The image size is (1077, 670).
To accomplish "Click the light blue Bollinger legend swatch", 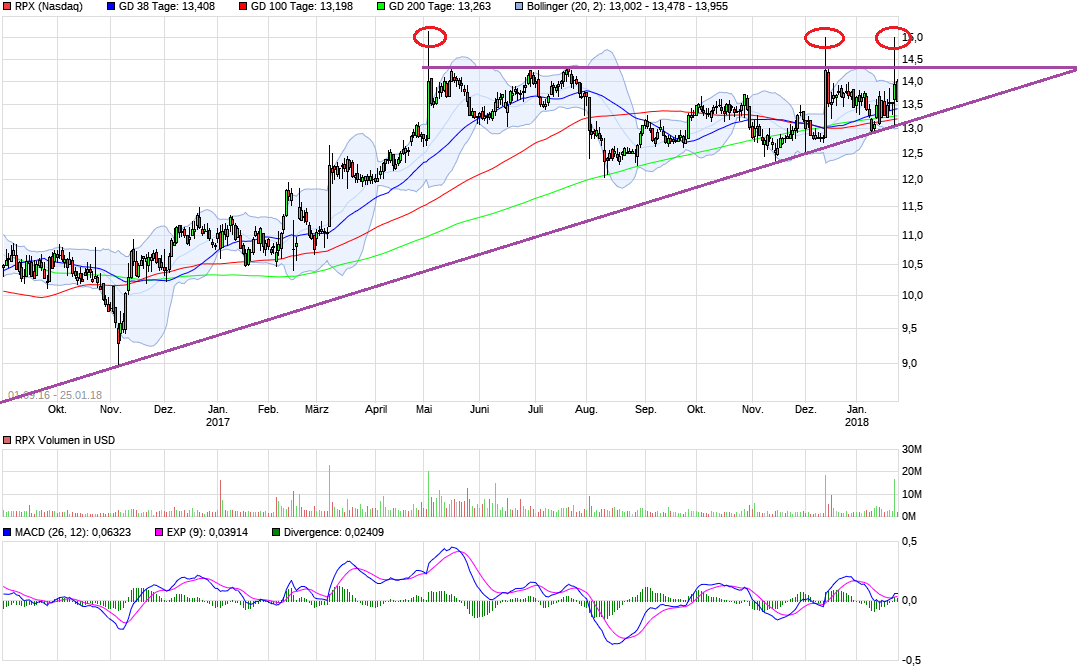I will (x=517, y=6).
